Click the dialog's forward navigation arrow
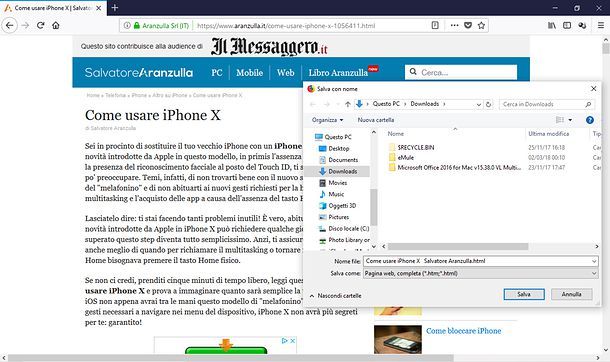 [327, 104]
